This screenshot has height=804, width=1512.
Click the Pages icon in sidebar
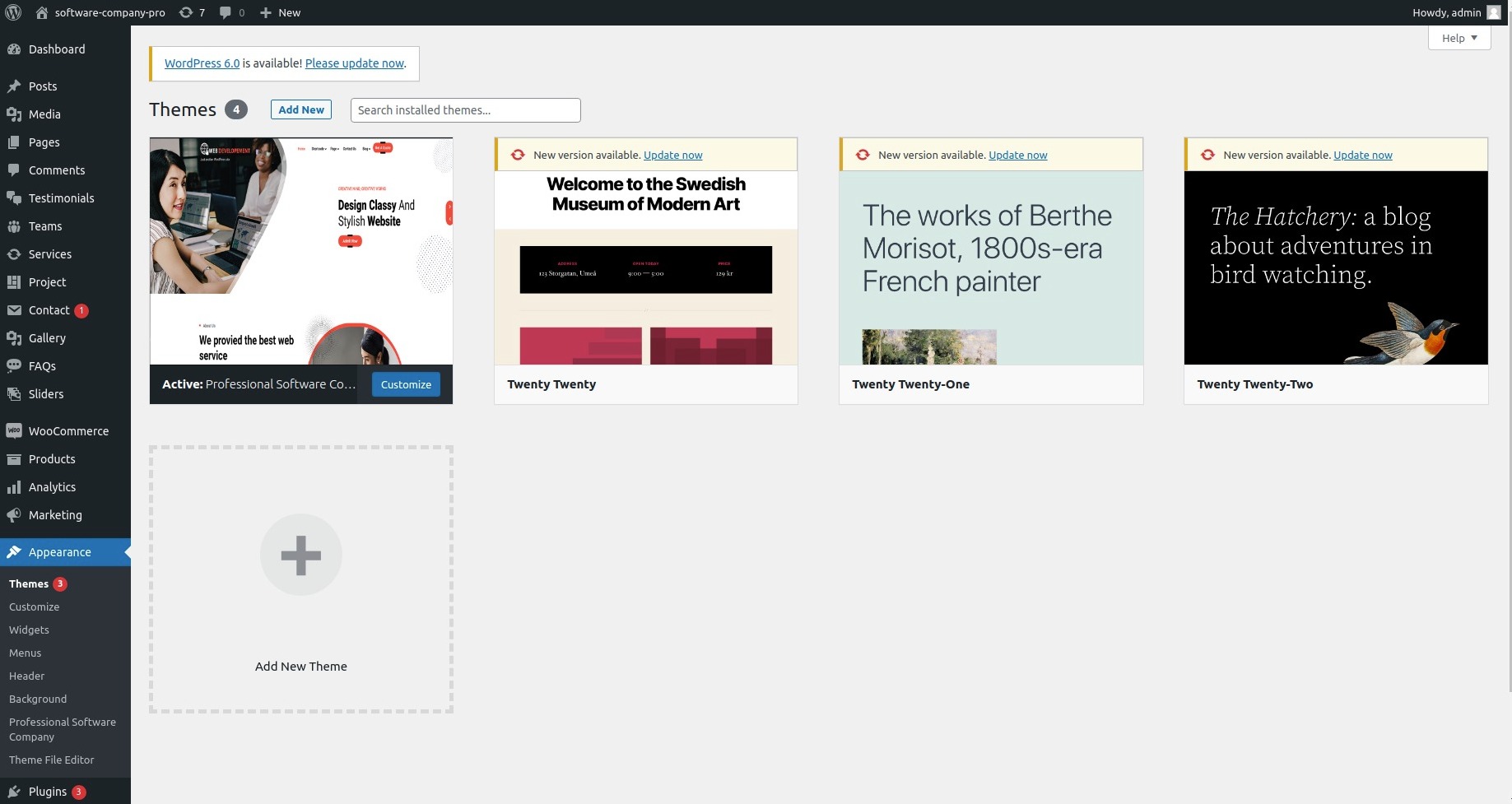click(14, 142)
